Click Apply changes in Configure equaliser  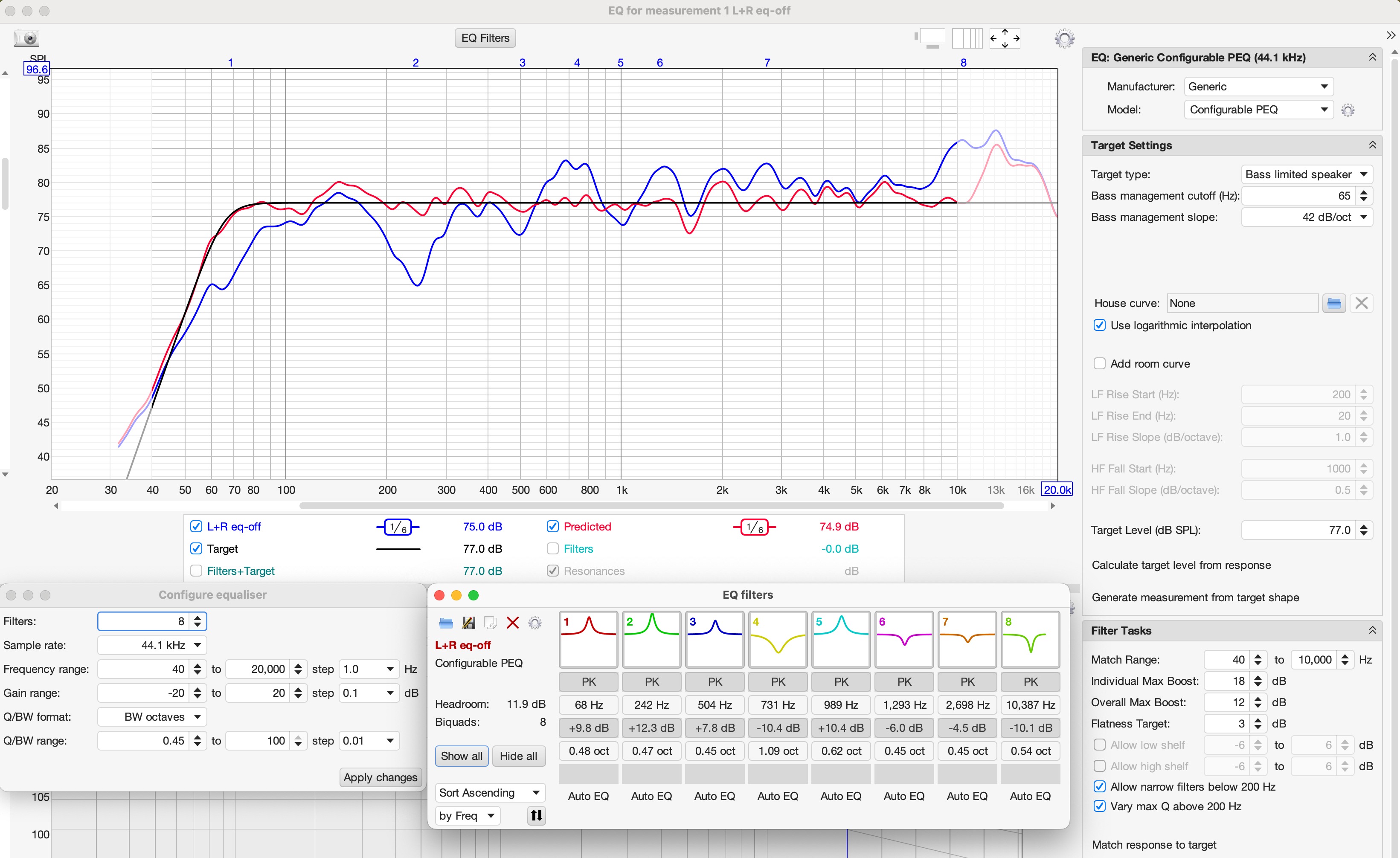click(380, 777)
